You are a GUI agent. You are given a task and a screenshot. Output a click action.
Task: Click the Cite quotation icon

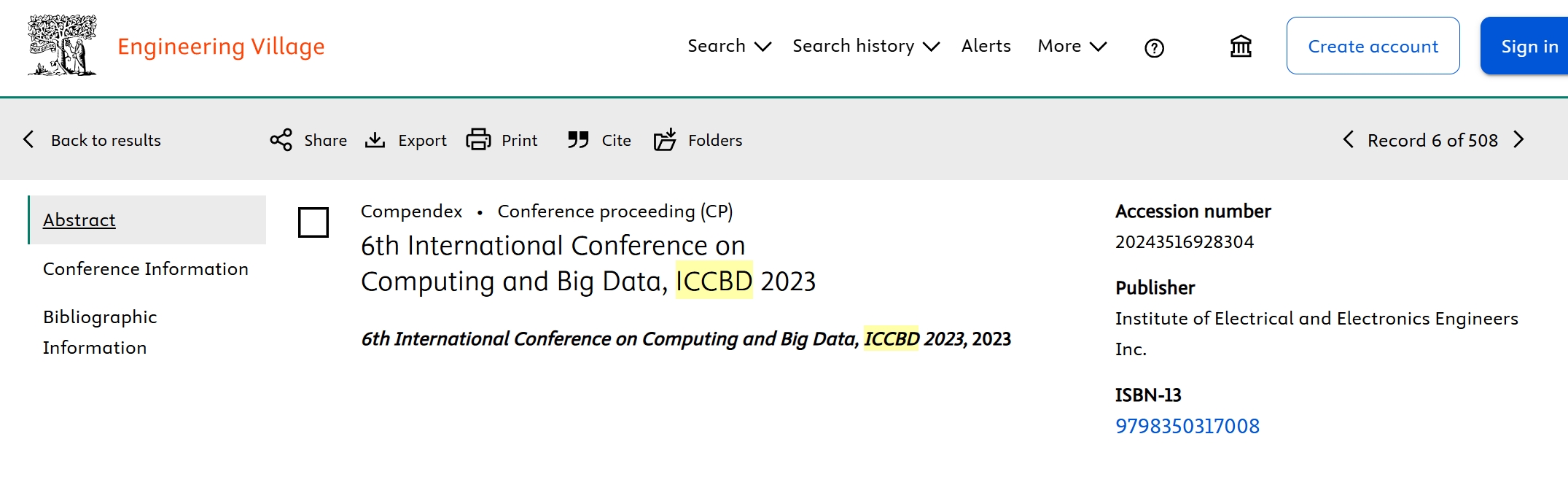(x=578, y=140)
